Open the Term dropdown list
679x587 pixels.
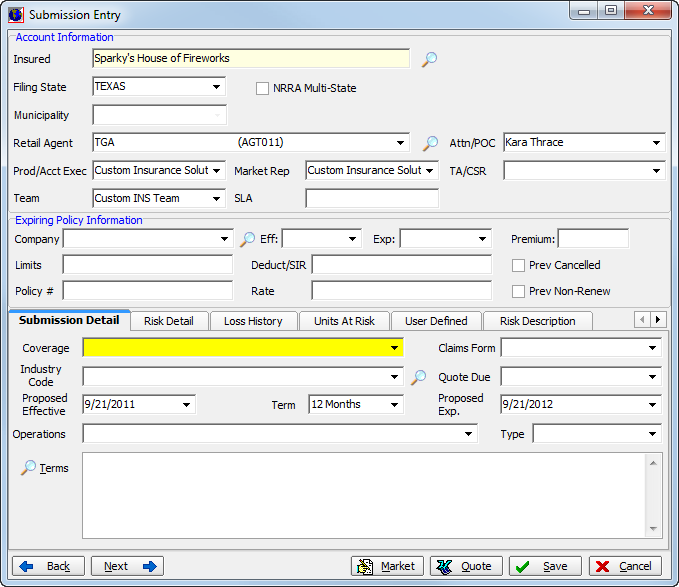tap(394, 405)
